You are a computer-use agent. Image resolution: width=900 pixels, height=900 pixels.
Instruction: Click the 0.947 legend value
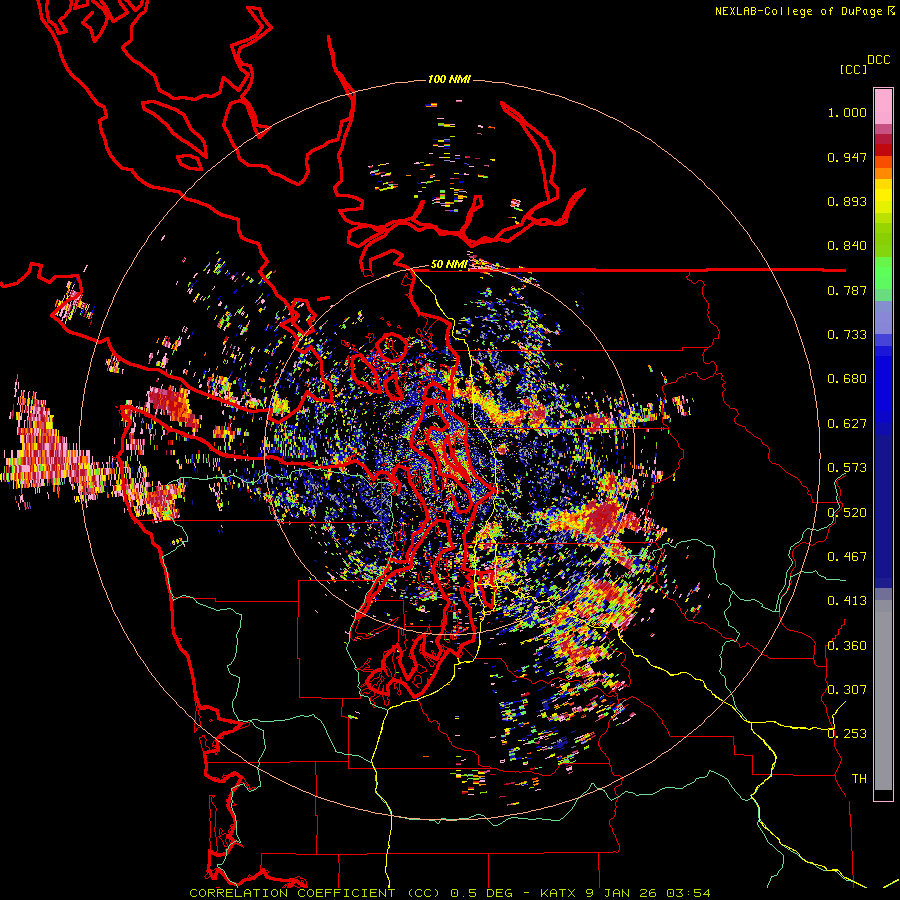pos(847,157)
